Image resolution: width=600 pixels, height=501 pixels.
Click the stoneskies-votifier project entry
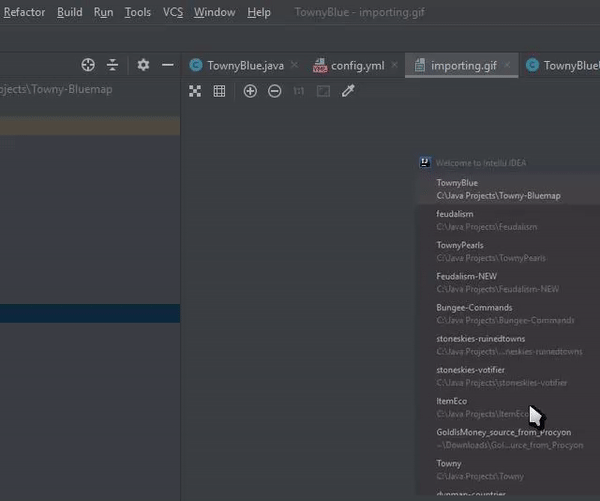click(x=508, y=376)
